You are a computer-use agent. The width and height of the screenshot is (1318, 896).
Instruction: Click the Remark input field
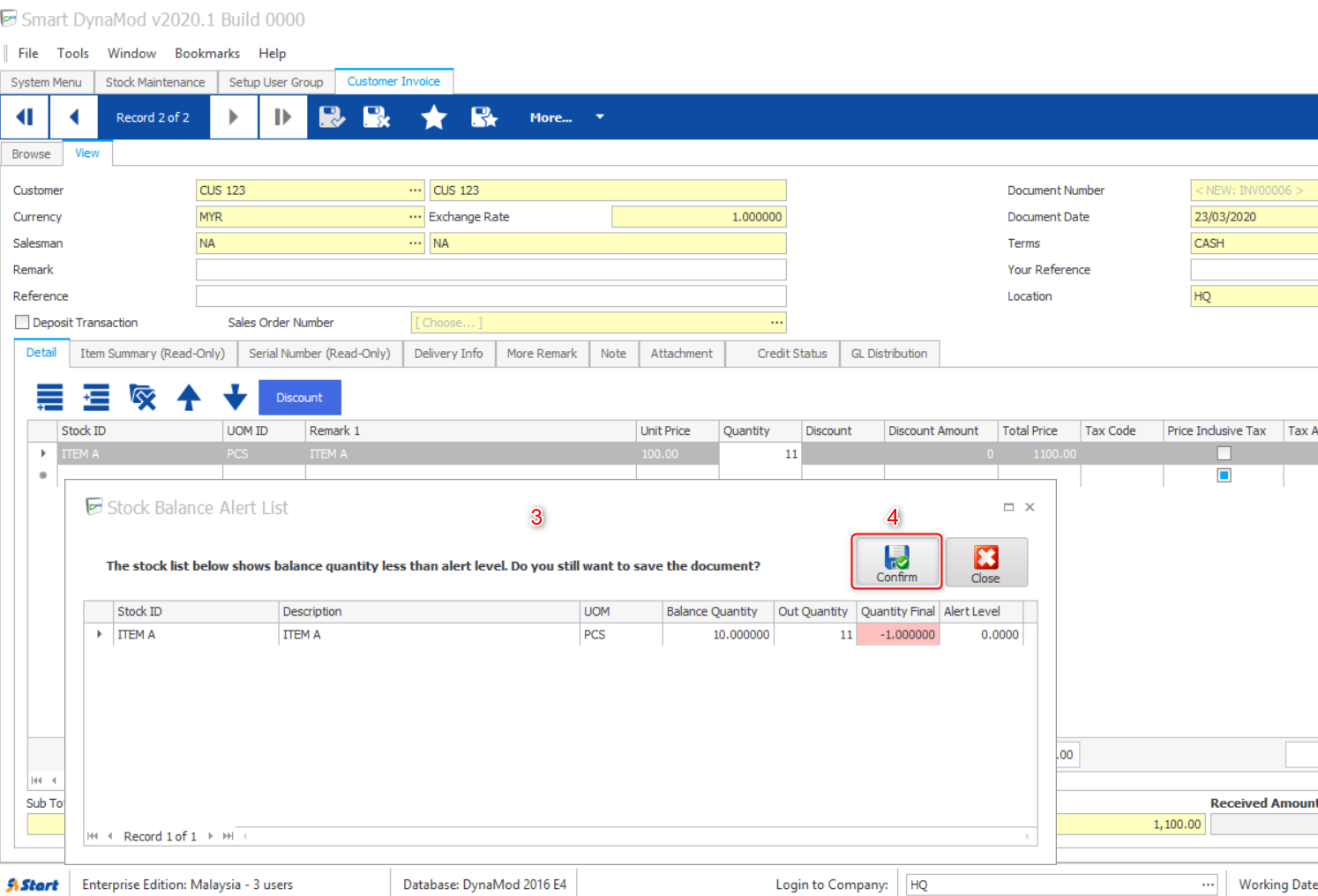(491, 270)
